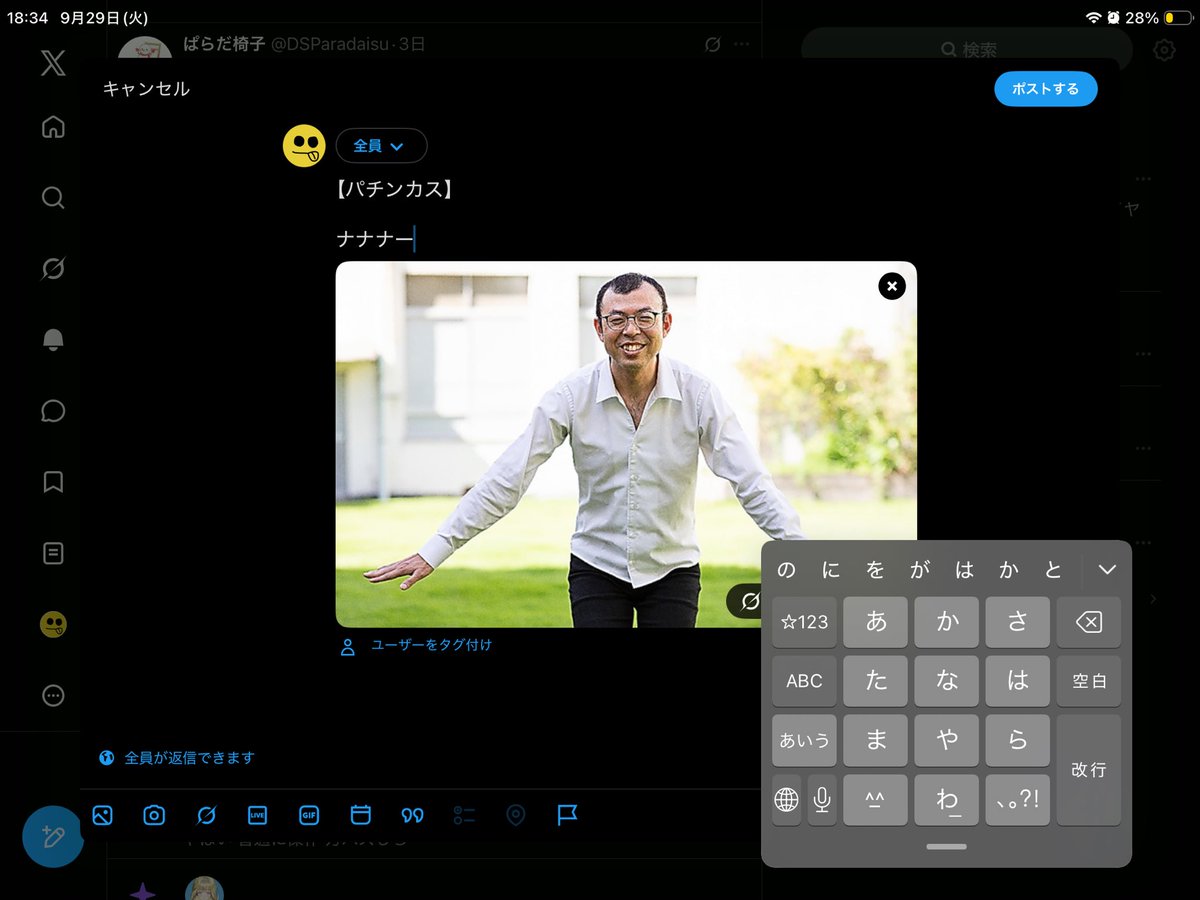Tap the は key on keyboard
Image resolution: width=1200 pixels, height=900 pixels.
pyautogui.click(x=1018, y=681)
